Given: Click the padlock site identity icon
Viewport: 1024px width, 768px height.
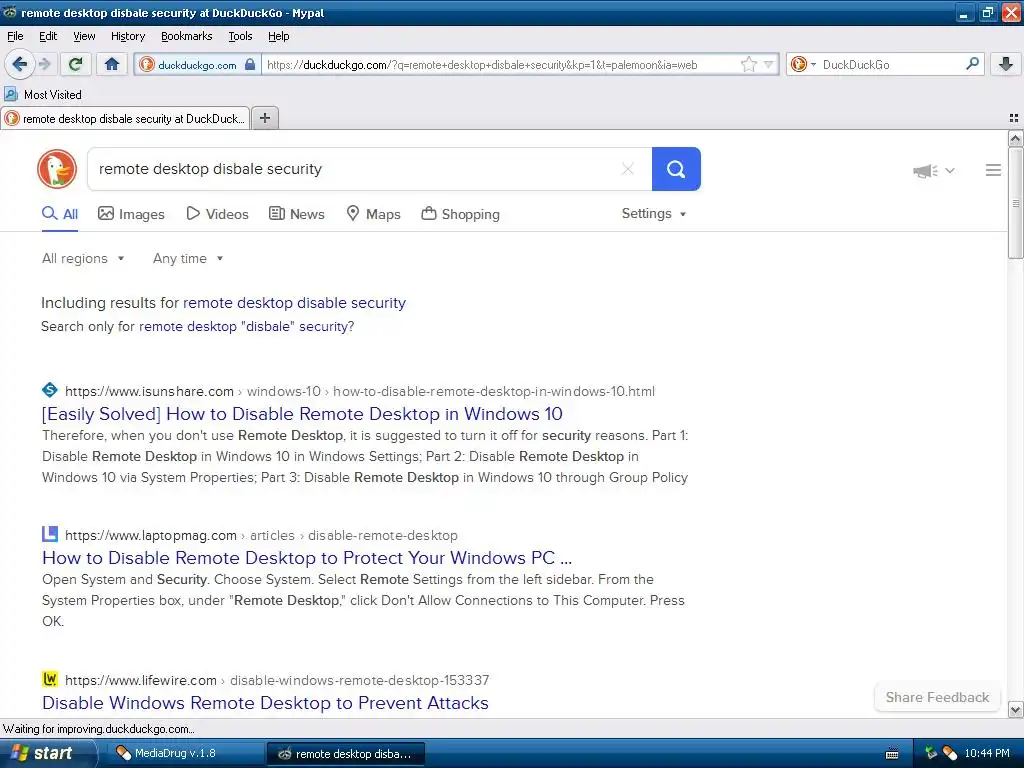Looking at the screenshot, I should (x=249, y=64).
